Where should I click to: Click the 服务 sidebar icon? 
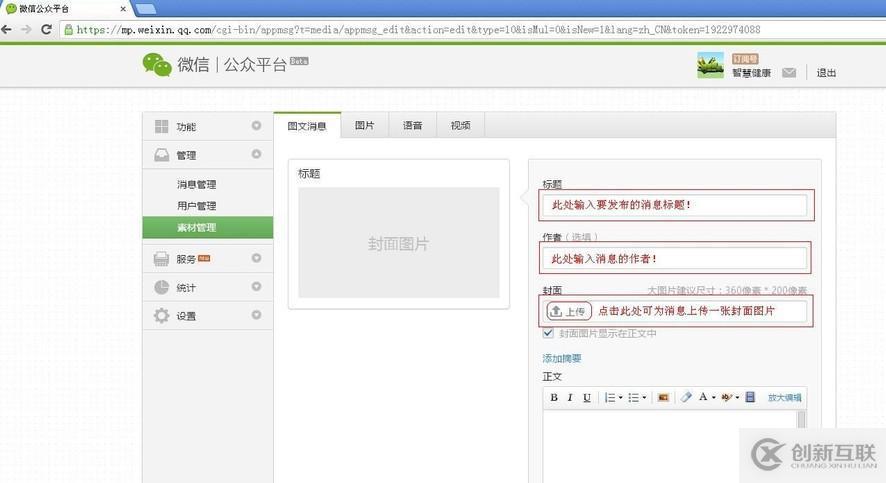pos(162,259)
